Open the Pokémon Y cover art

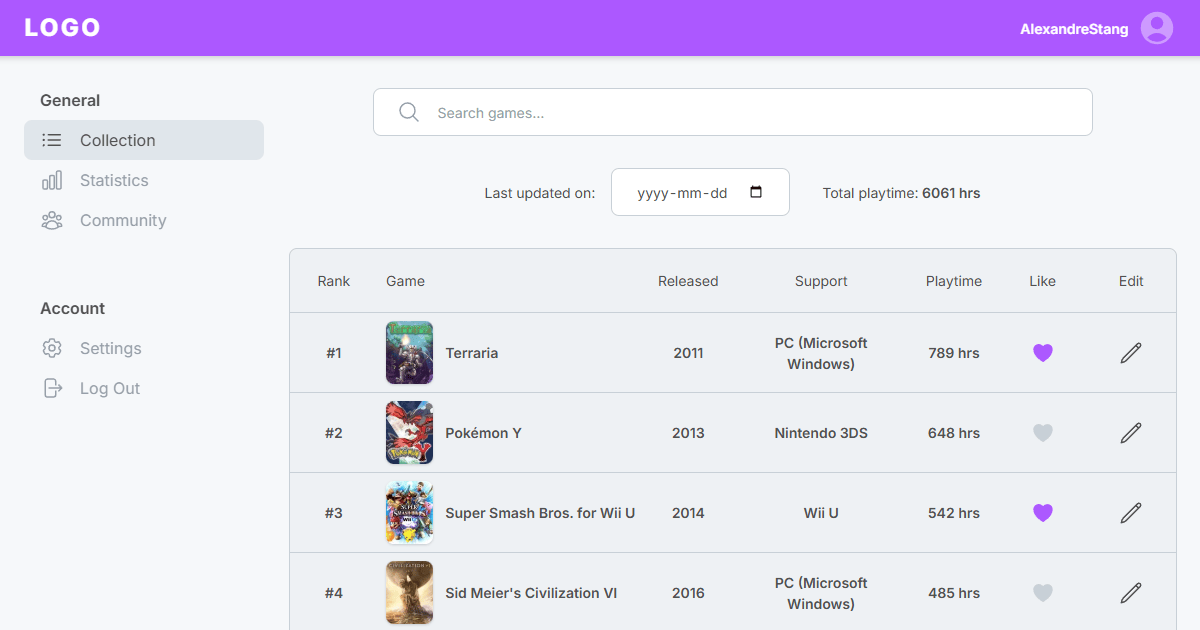pyautogui.click(x=410, y=433)
